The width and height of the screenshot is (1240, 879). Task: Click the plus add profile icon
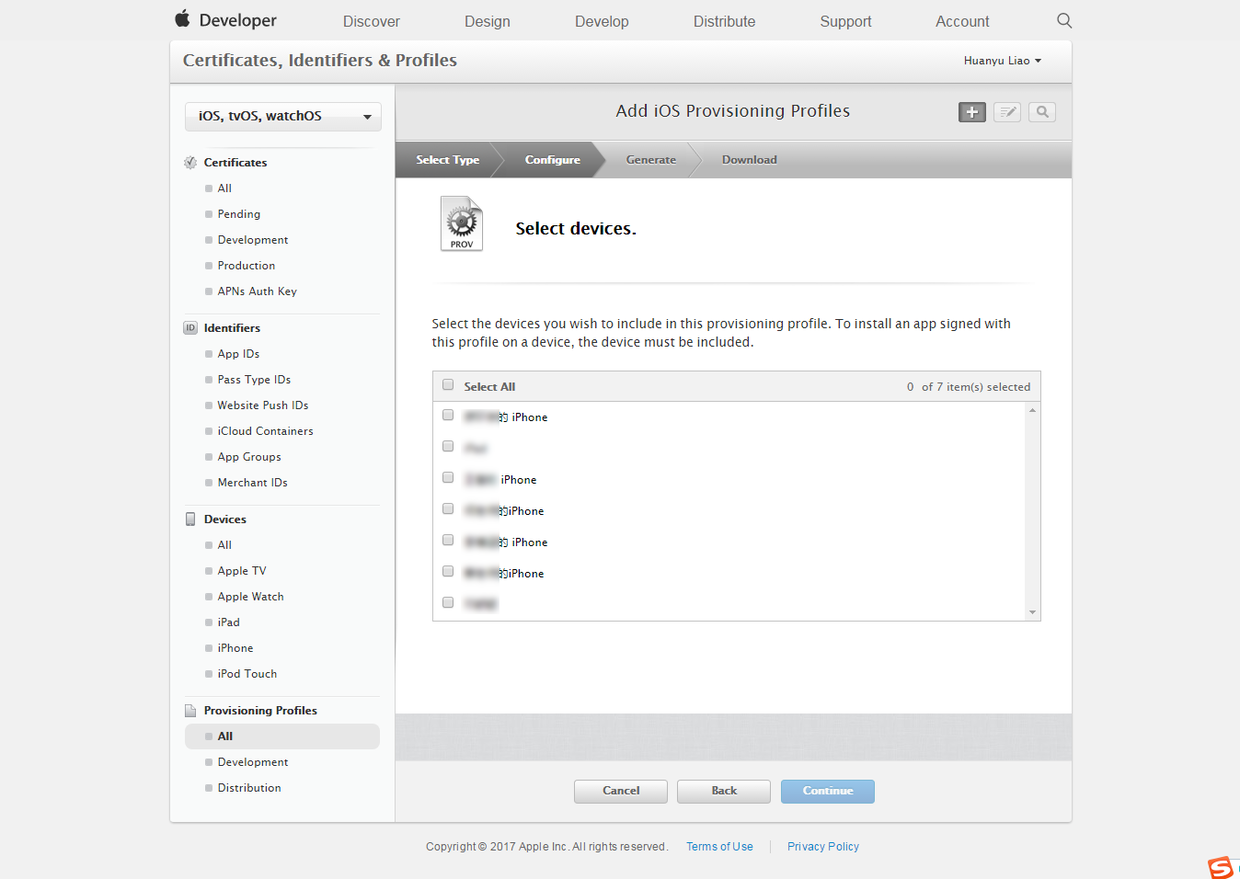(x=972, y=112)
